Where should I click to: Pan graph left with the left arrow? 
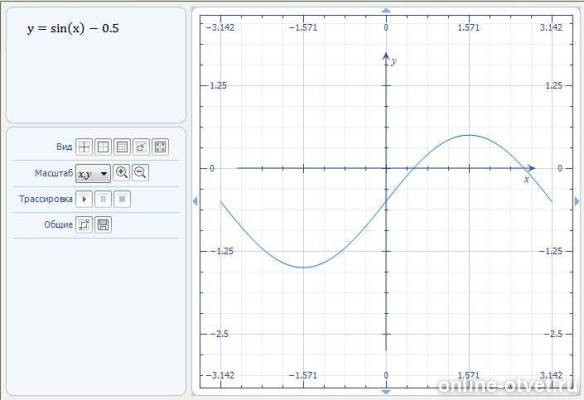coord(195,201)
